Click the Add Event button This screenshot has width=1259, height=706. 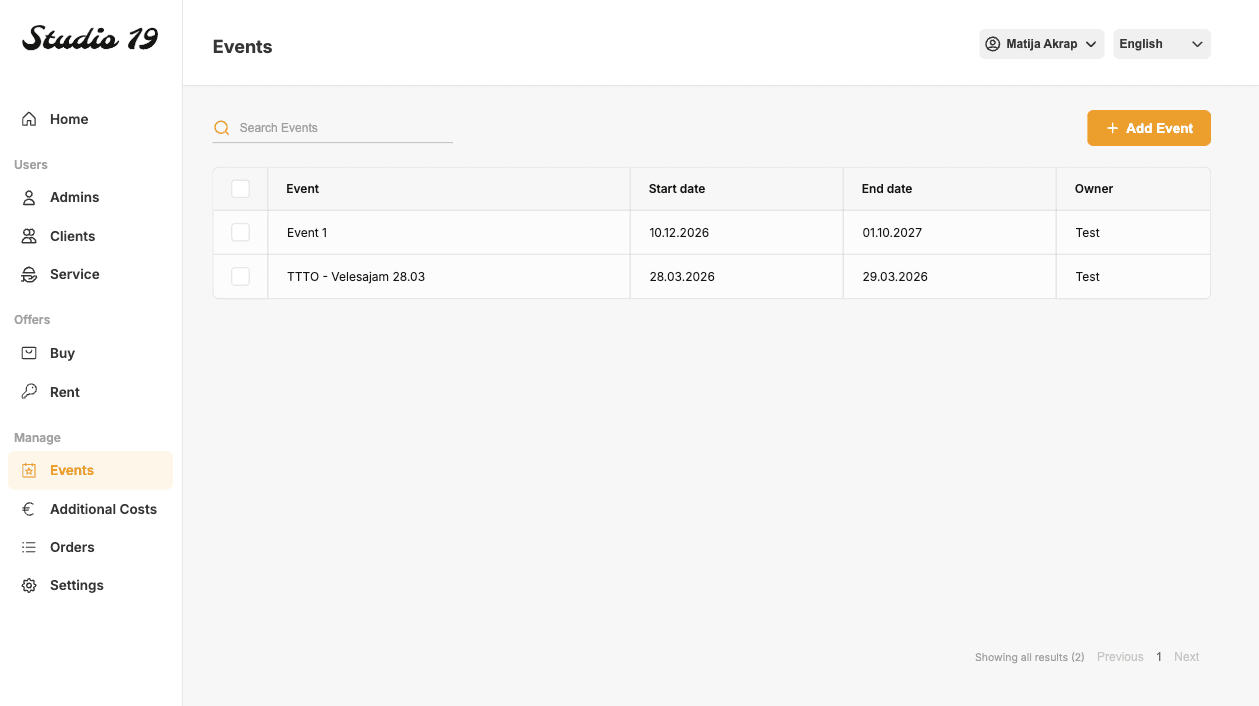1148,128
